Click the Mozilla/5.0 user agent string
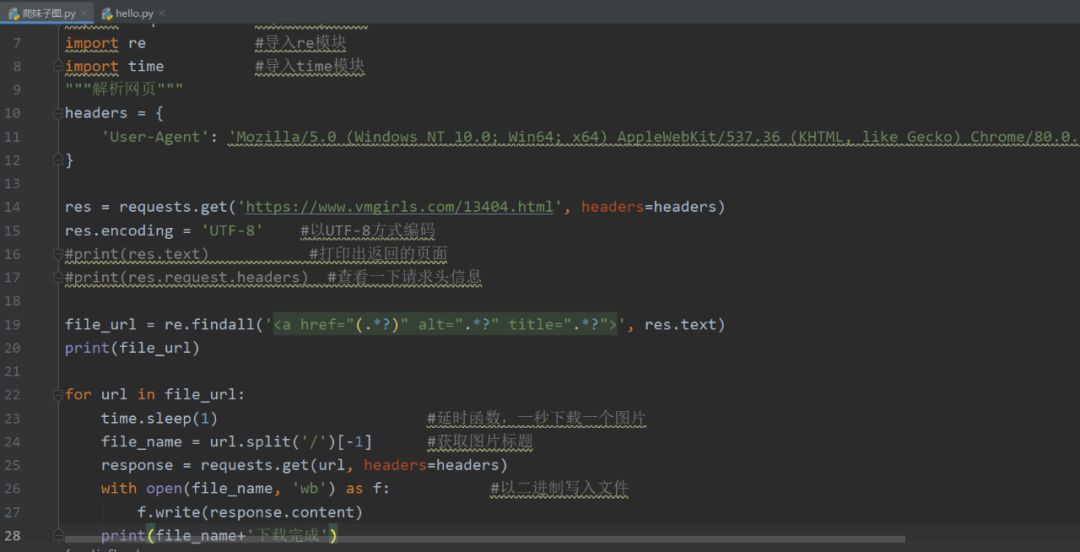Viewport: 1080px width, 552px height. click(x=652, y=136)
